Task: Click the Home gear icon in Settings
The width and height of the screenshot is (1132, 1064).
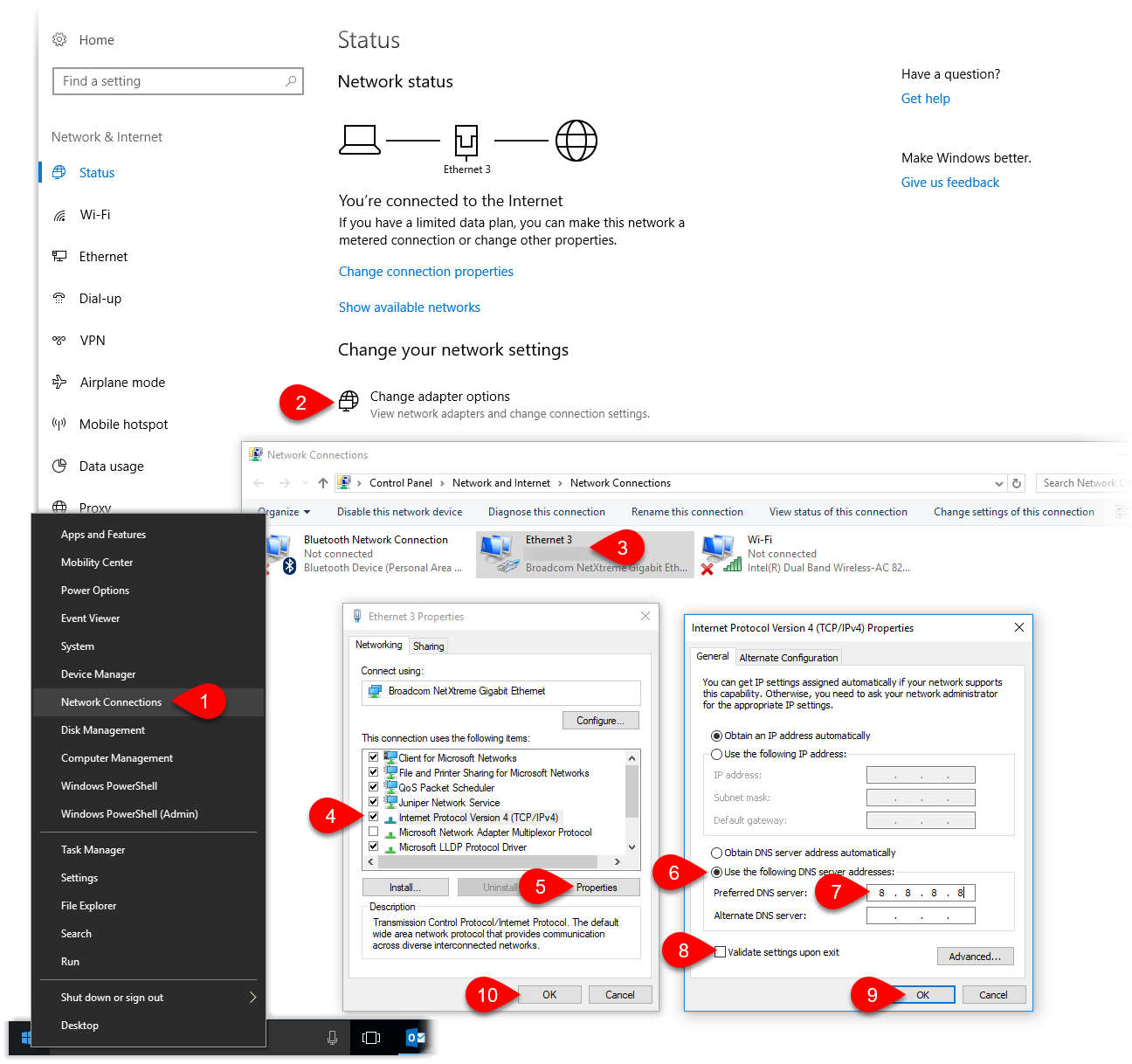Action: (59, 39)
